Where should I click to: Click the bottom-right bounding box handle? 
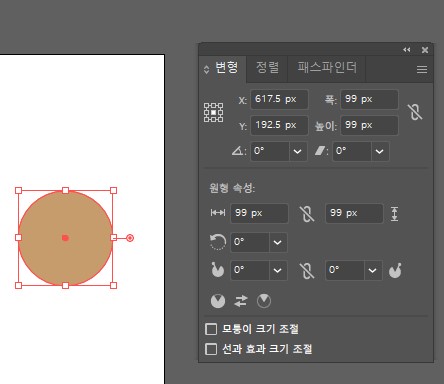point(113,285)
